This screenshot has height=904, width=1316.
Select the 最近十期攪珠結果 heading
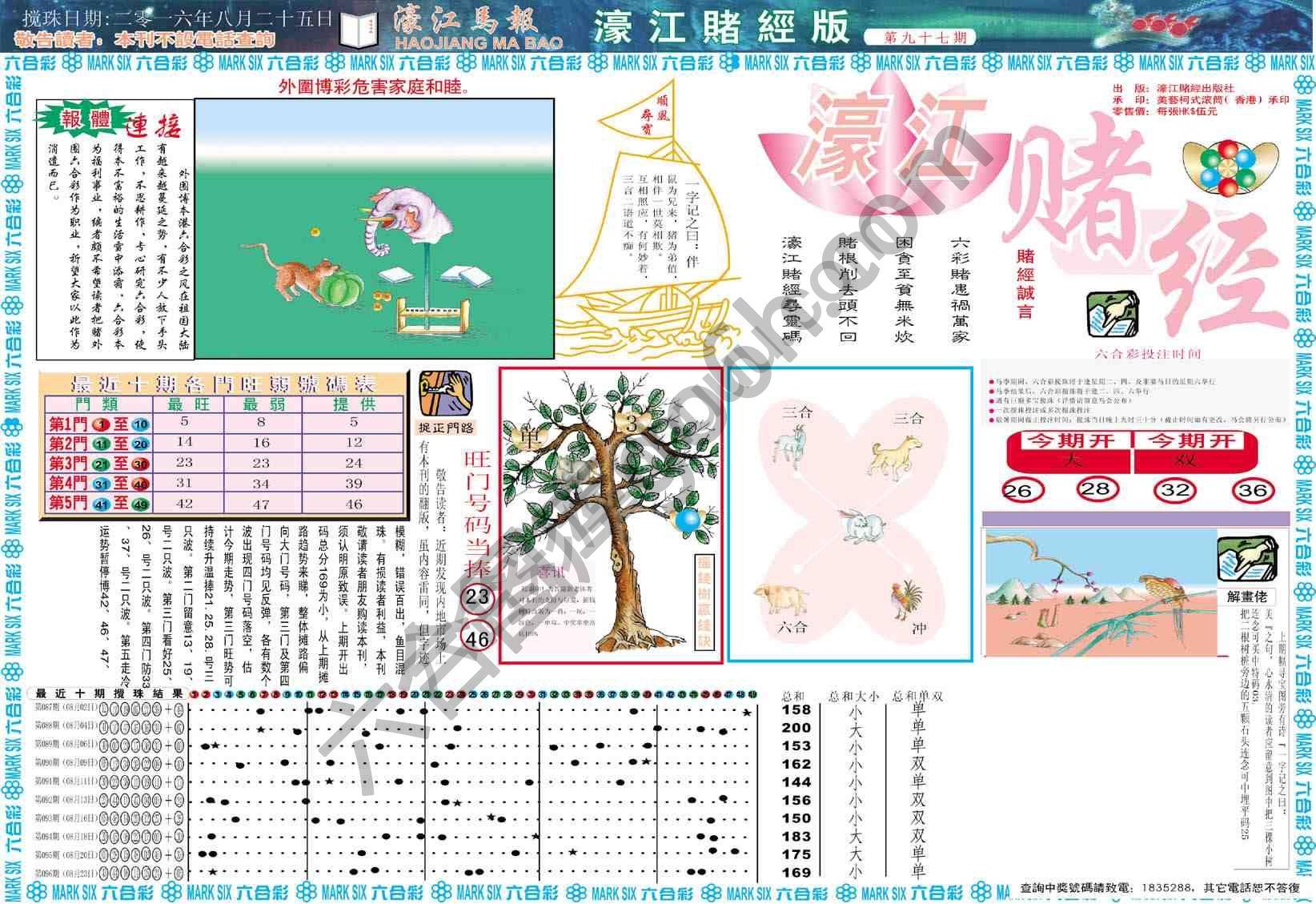pos(110,693)
